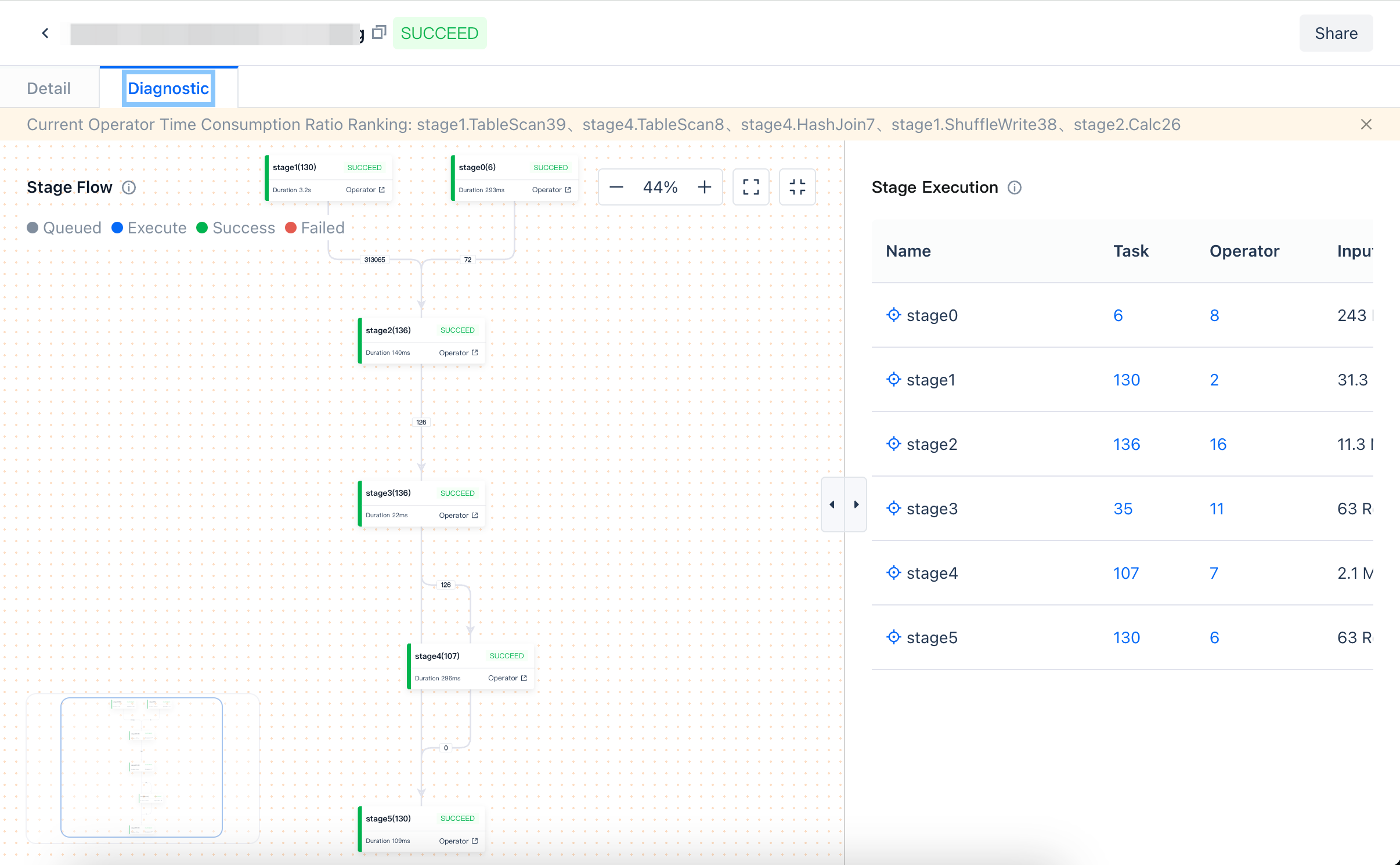Click the back arrow icon
This screenshot has width=1400, height=865.
45,33
